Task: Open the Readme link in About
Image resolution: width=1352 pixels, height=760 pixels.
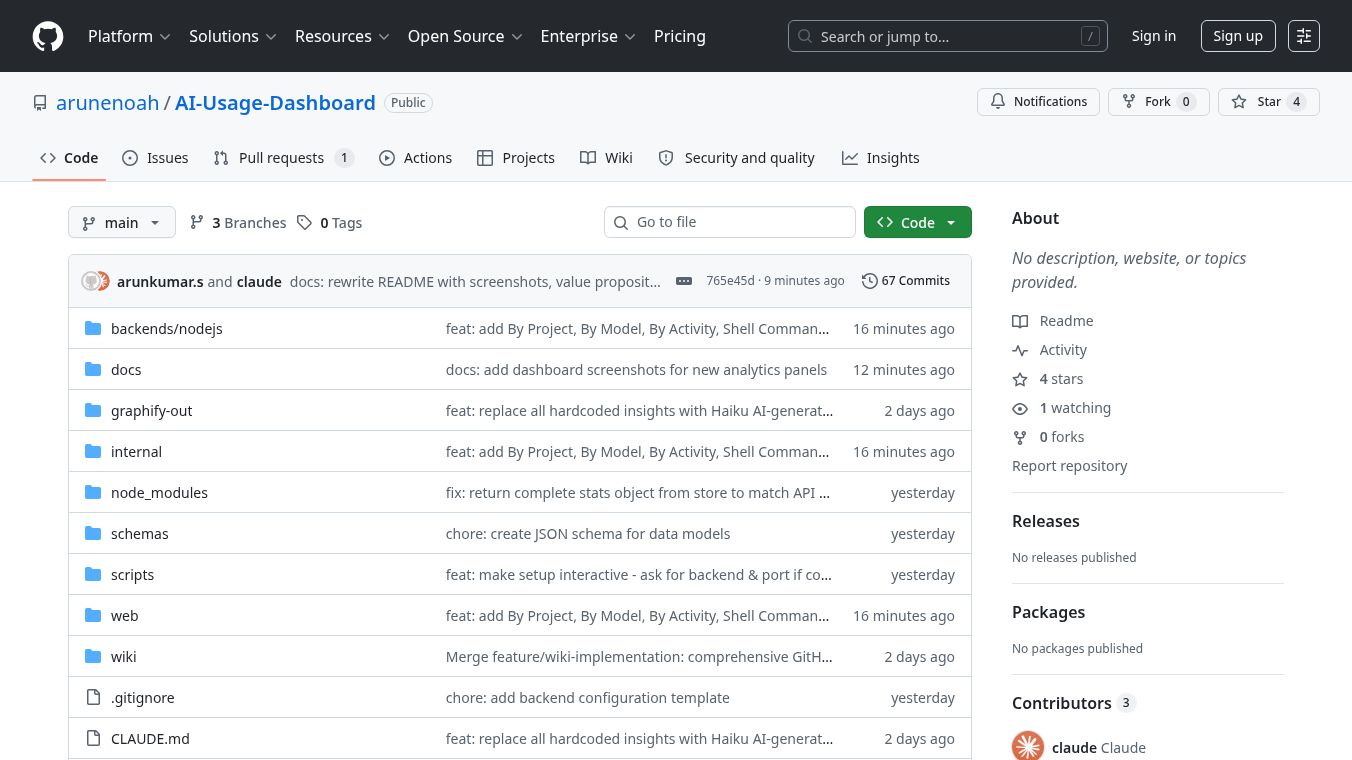Action: click(1066, 321)
